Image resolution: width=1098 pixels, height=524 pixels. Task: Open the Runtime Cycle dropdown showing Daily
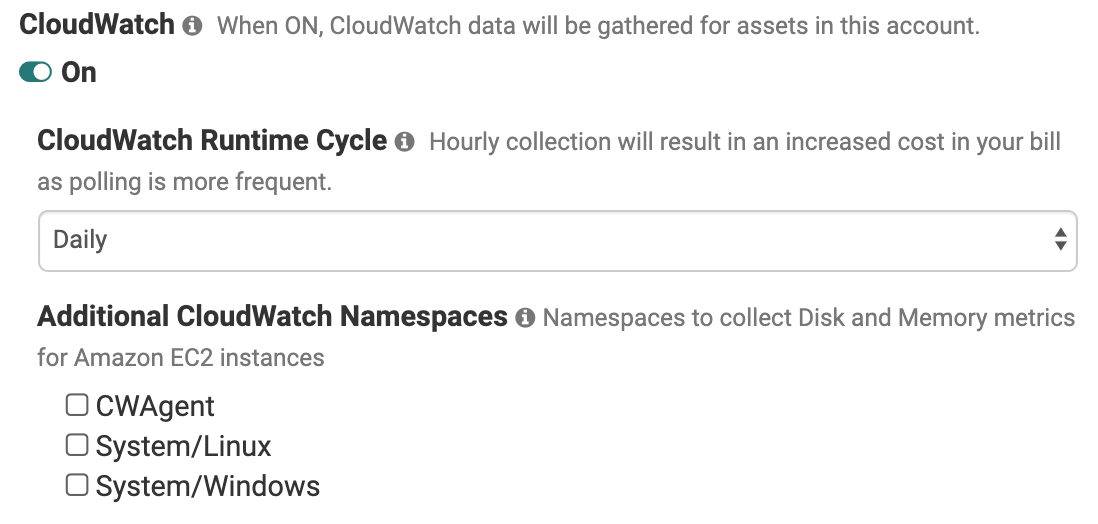pyautogui.click(x=556, y=240)
